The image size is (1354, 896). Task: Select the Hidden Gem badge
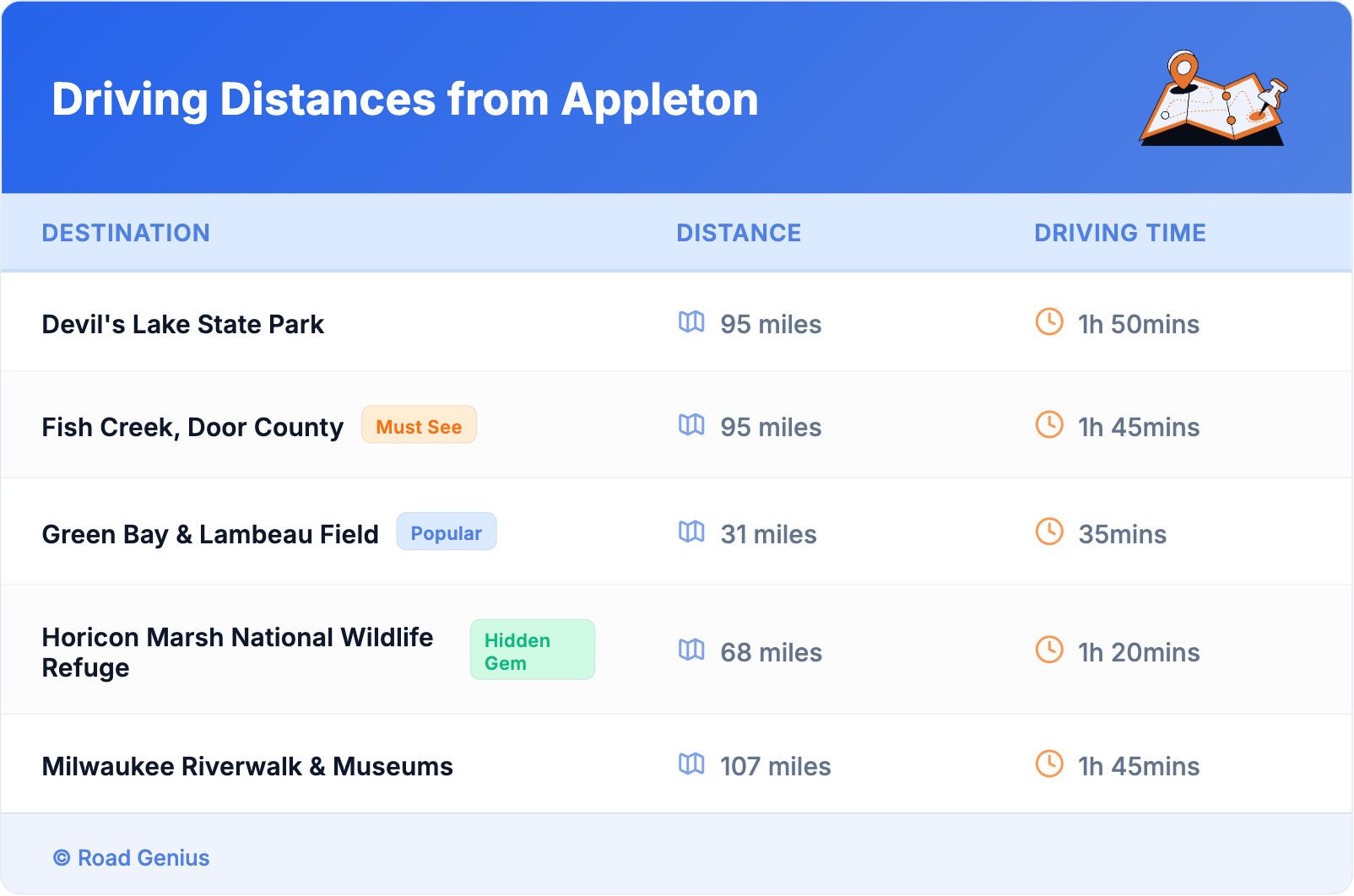[x=532, y=650]
